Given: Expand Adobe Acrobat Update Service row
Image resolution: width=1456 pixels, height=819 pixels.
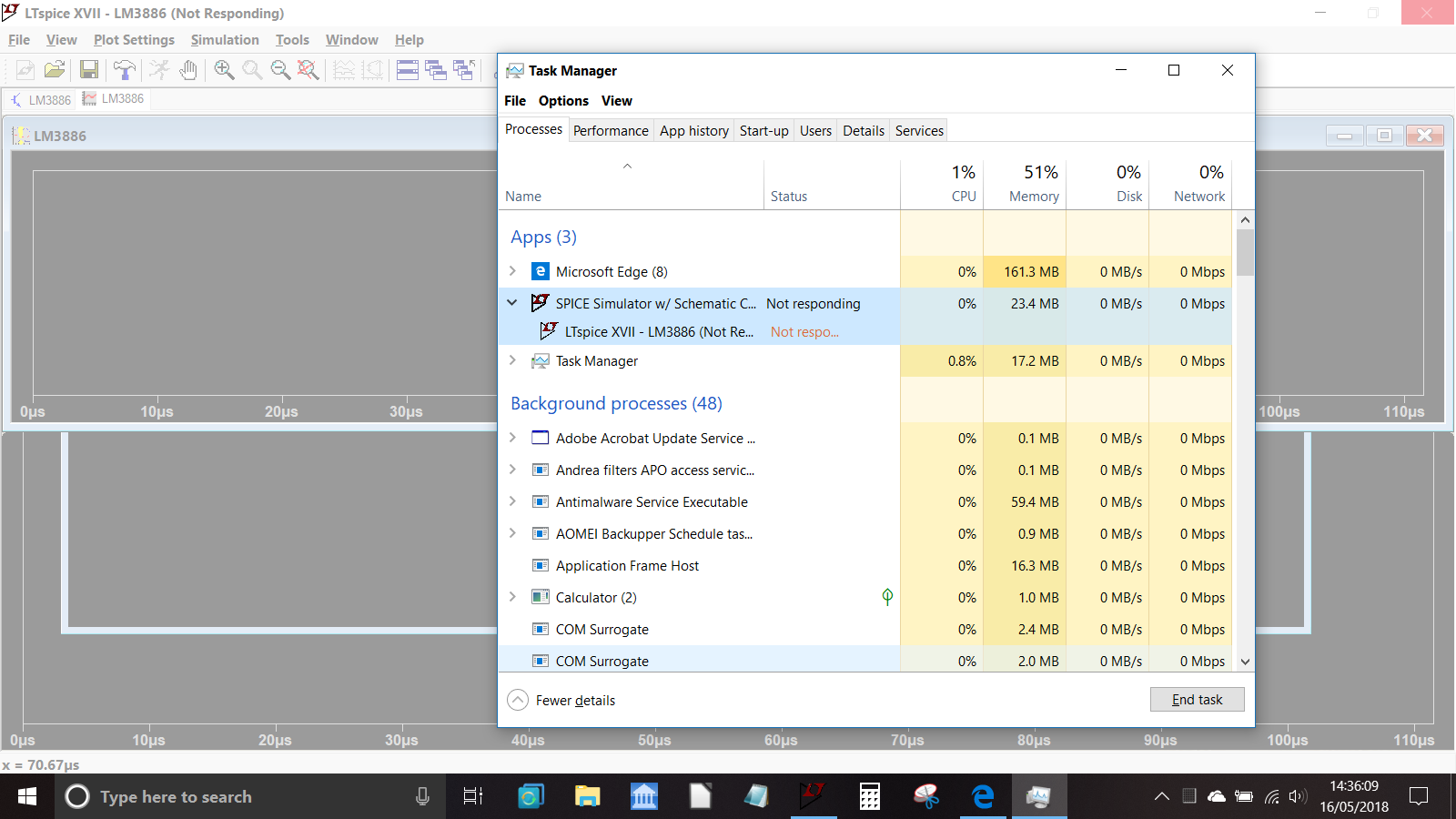Looking at the screenshot, I should [512, 438].
